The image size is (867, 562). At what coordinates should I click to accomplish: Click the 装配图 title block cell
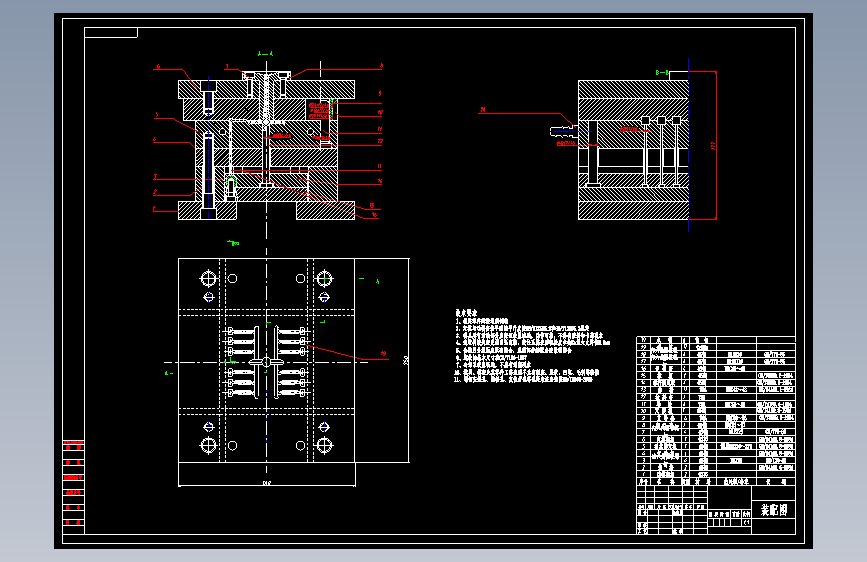773,509
